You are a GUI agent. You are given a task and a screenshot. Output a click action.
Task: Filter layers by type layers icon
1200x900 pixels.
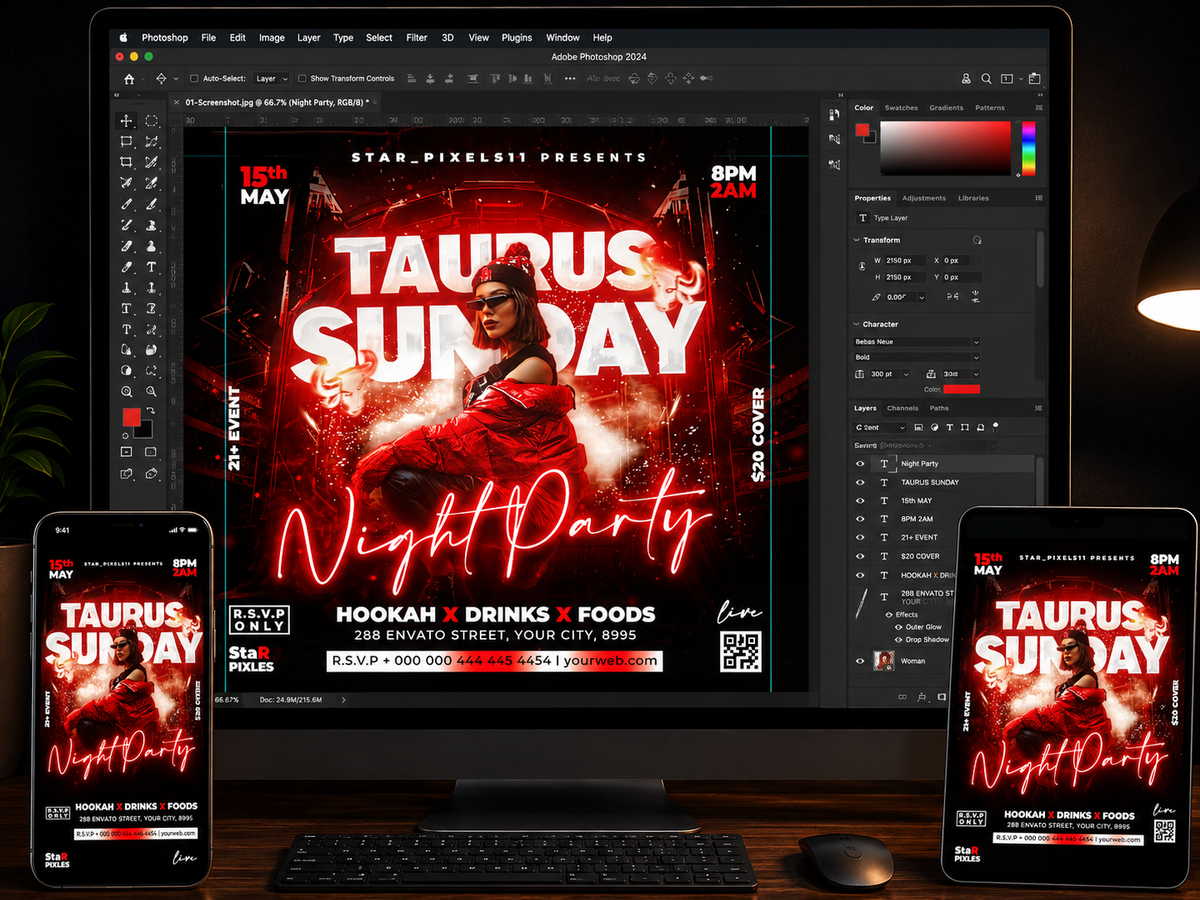pos(949,427)
